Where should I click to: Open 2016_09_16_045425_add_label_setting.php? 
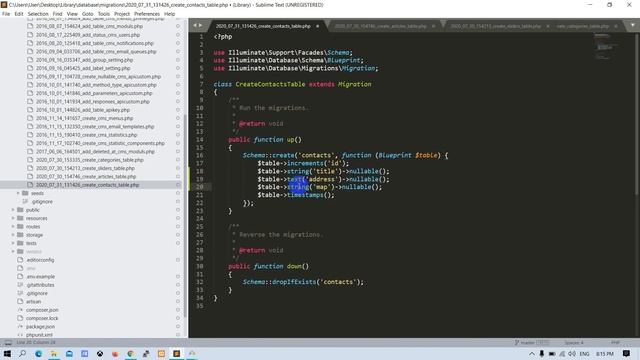coord(83,69)
